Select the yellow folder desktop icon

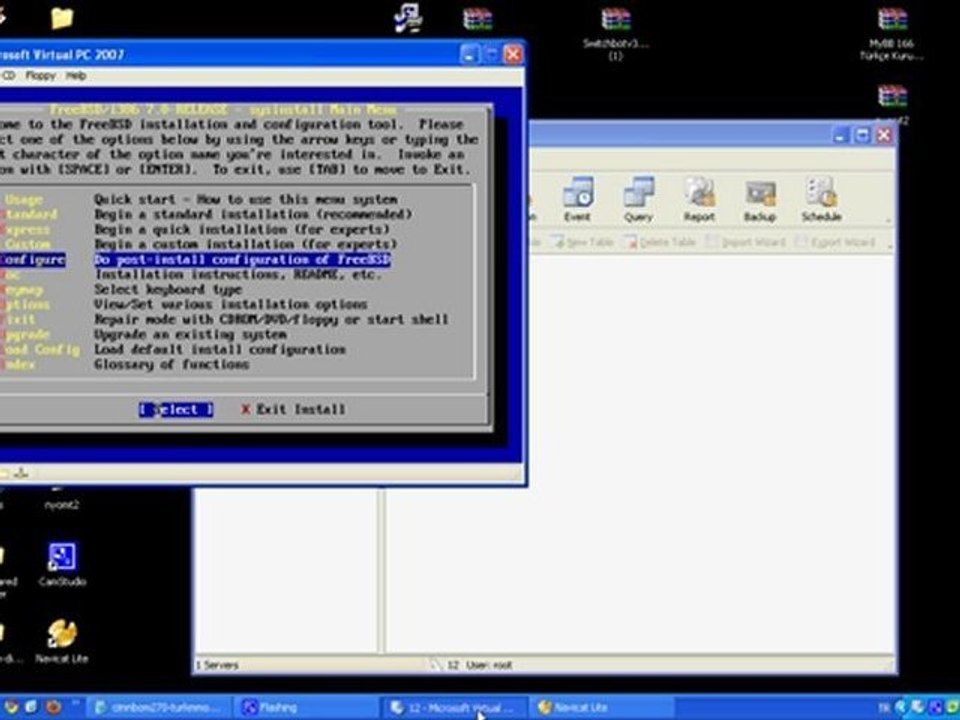(62, 18)
